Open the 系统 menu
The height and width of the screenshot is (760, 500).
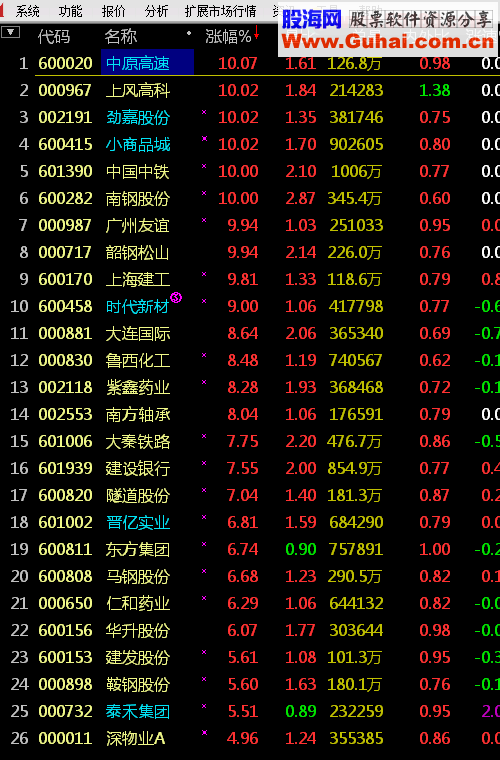pos(28,11)
